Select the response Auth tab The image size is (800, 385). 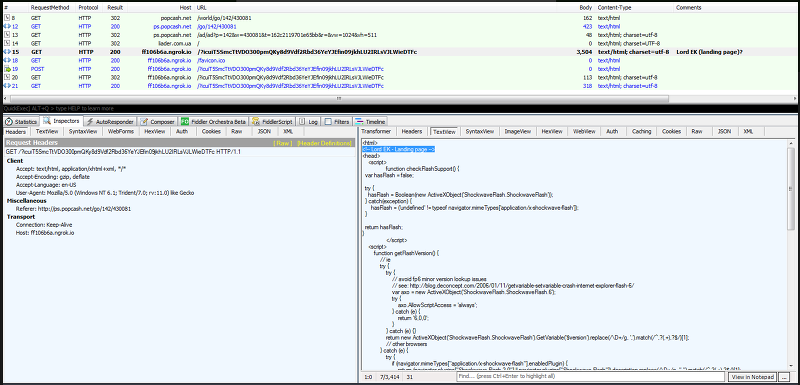[612, 132]
